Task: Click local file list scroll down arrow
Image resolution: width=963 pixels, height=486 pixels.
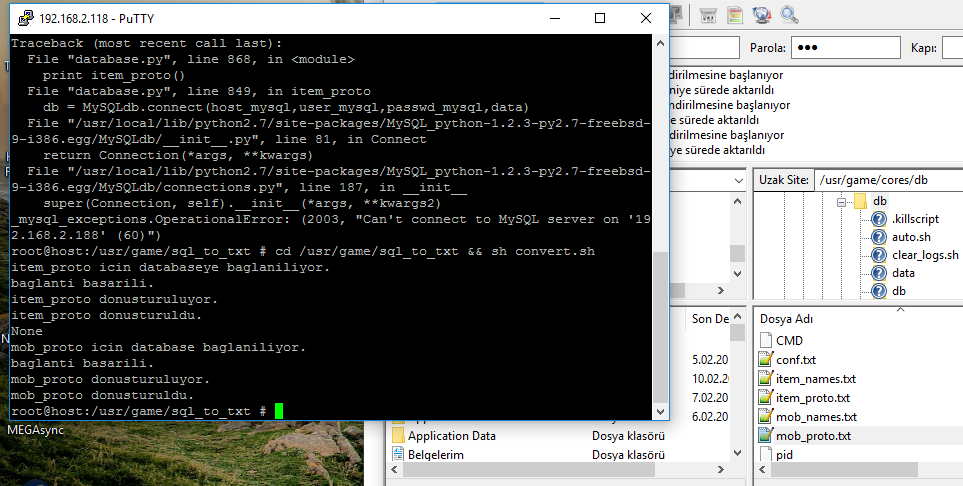Action: 739,453
